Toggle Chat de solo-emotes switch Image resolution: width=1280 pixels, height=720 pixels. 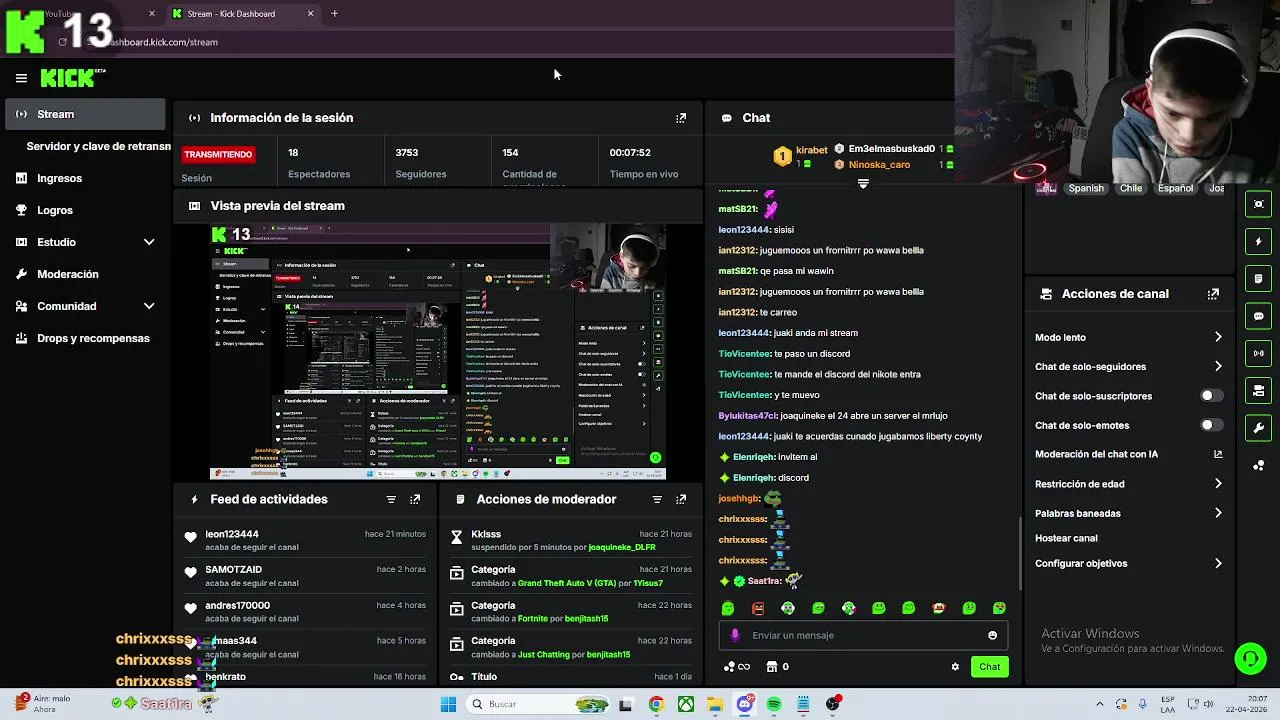point(1211,425)
